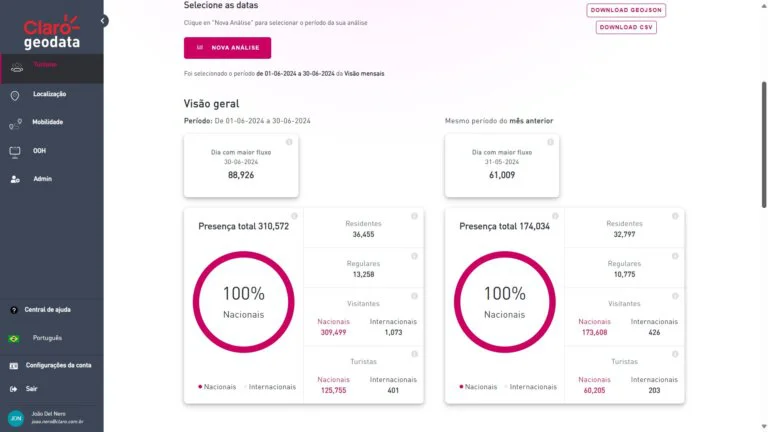Toggle Internacionais legend in the 310,572 chart

pos(270,386)
